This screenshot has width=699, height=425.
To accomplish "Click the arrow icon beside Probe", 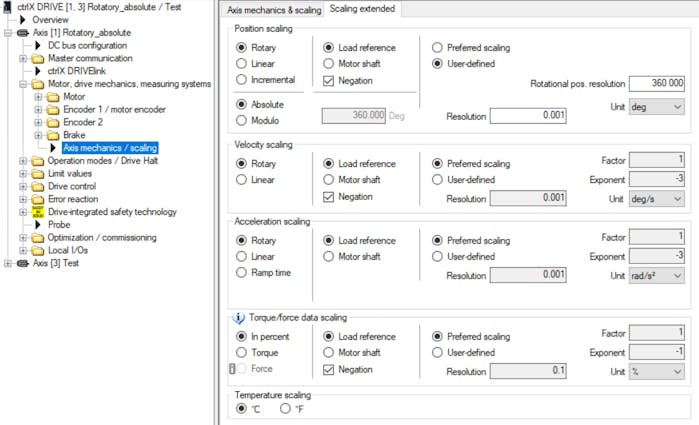I will pos(38,224).
